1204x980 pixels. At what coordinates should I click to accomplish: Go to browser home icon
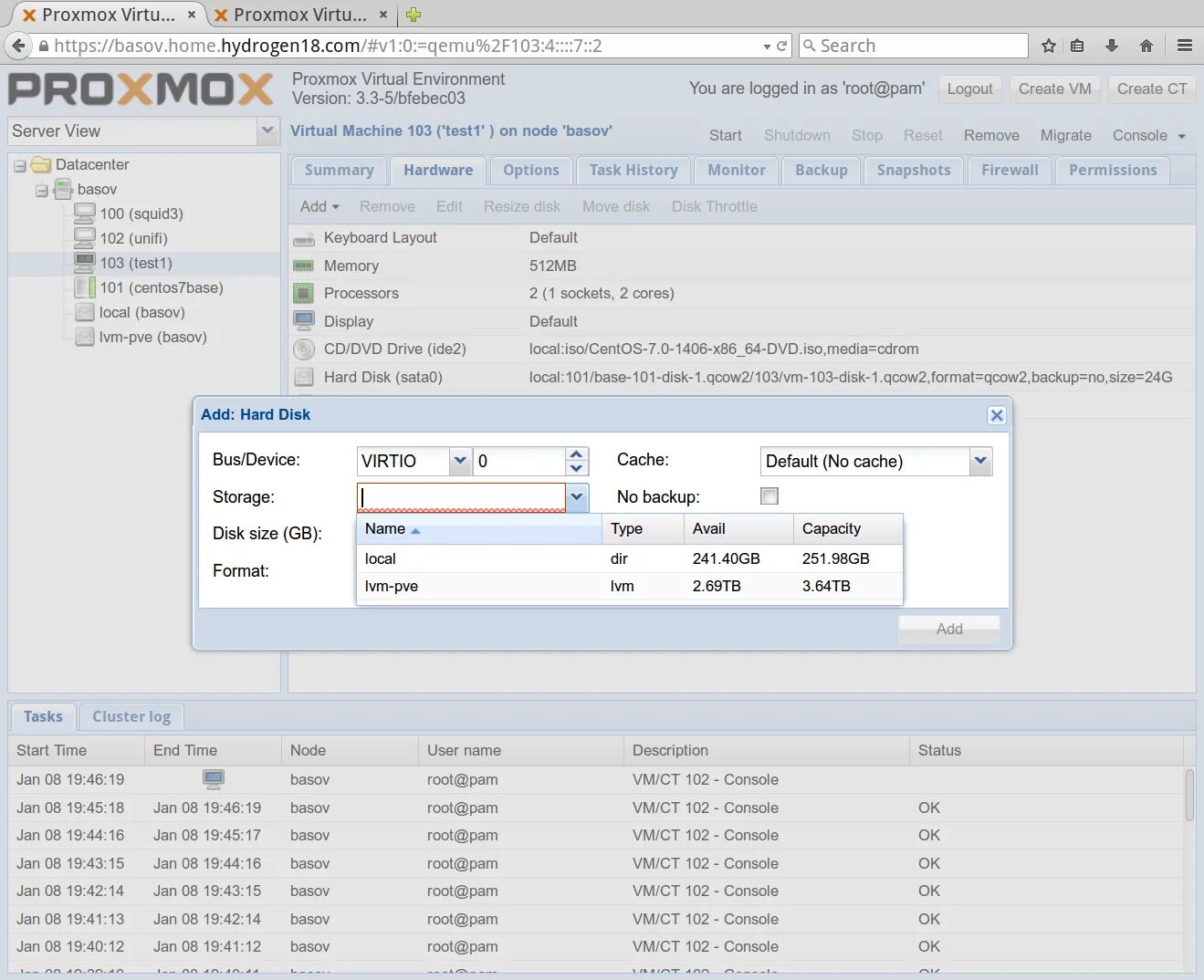tap(1146, 46)
